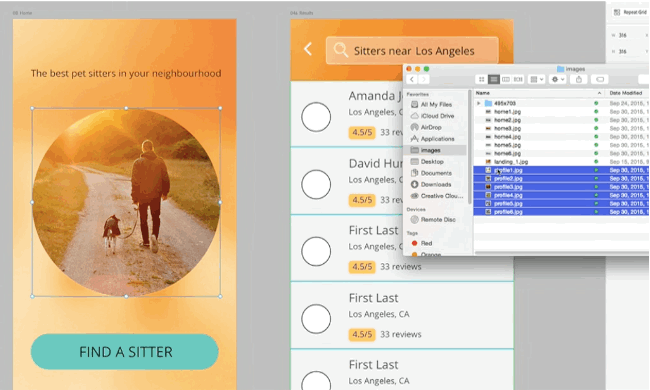Switch Finder to list view
This screenshot has width=650, height=390.
click(x=494, y=79)
